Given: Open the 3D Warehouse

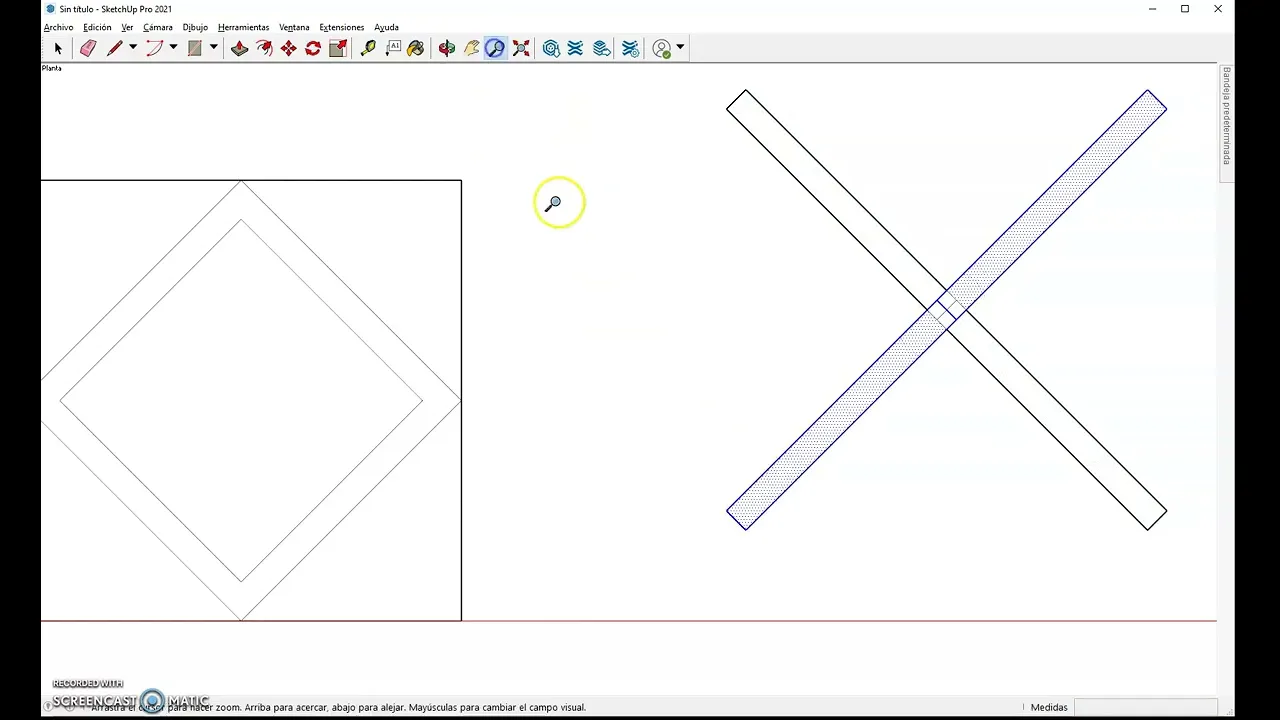Looking at the screenshot, I should tap(551, 48).
